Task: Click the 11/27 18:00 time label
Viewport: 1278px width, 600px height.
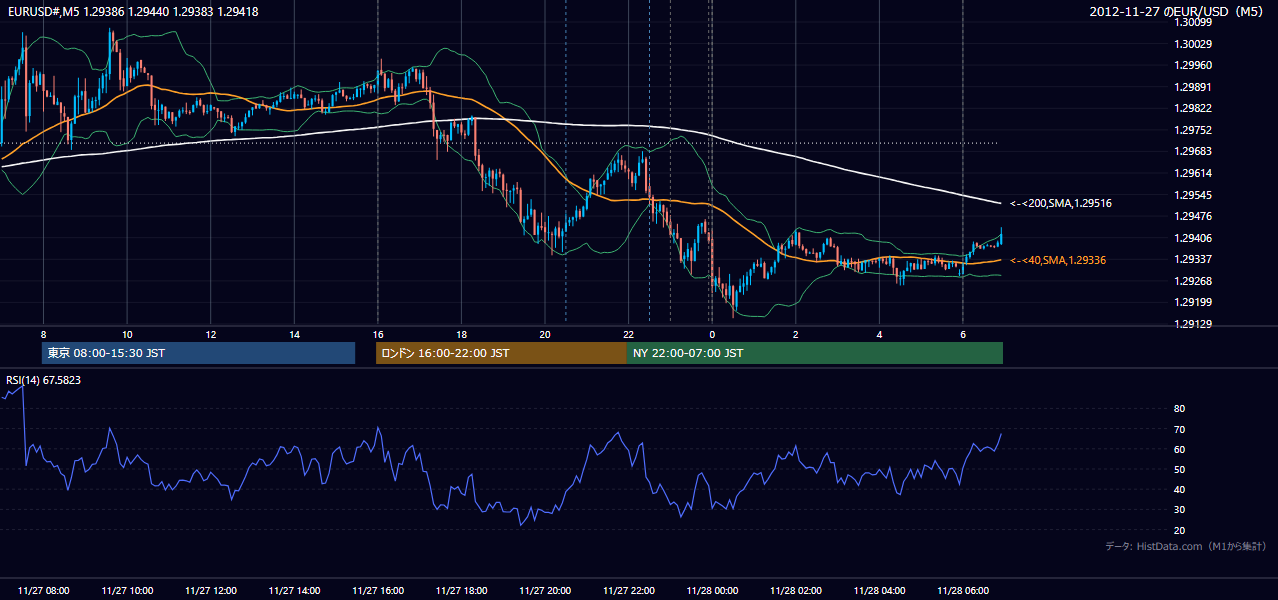Action: point(461,591)
